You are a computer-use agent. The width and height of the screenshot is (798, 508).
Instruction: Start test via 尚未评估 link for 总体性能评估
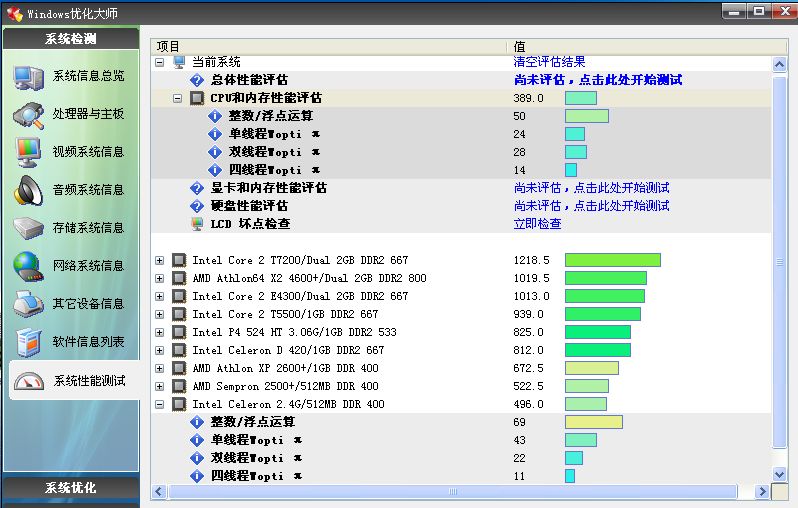pyautogui.click(x=598, y=80)
